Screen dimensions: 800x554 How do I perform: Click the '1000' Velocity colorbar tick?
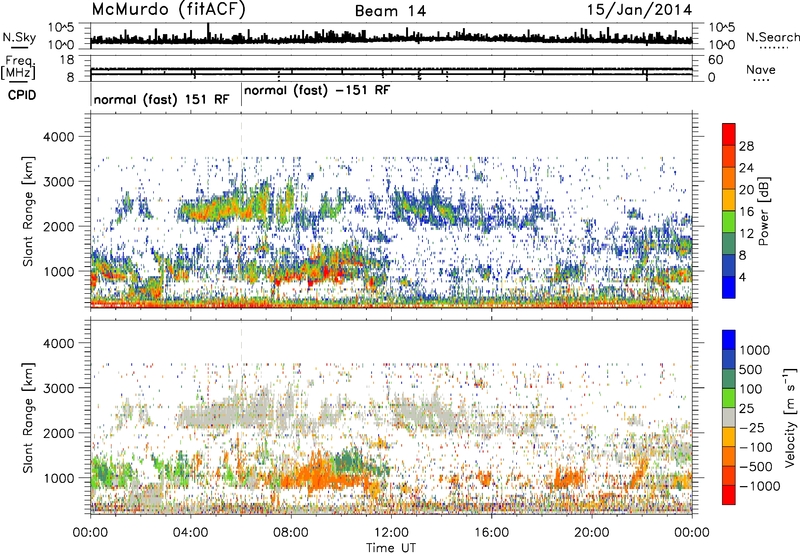pos(755,350)
